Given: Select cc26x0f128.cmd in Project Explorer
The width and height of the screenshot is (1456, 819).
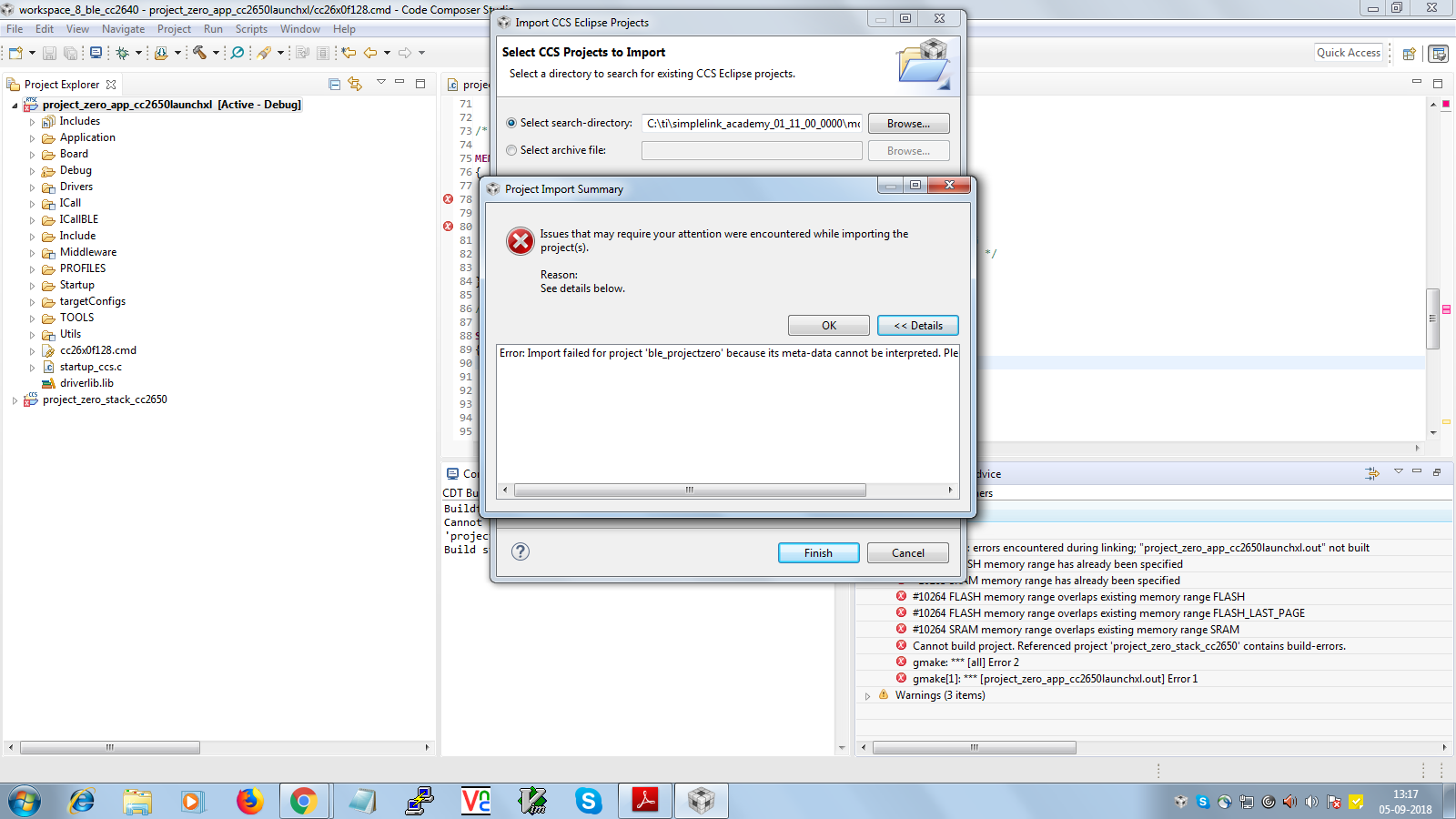Looking at the screenshot, I should 98,350.
